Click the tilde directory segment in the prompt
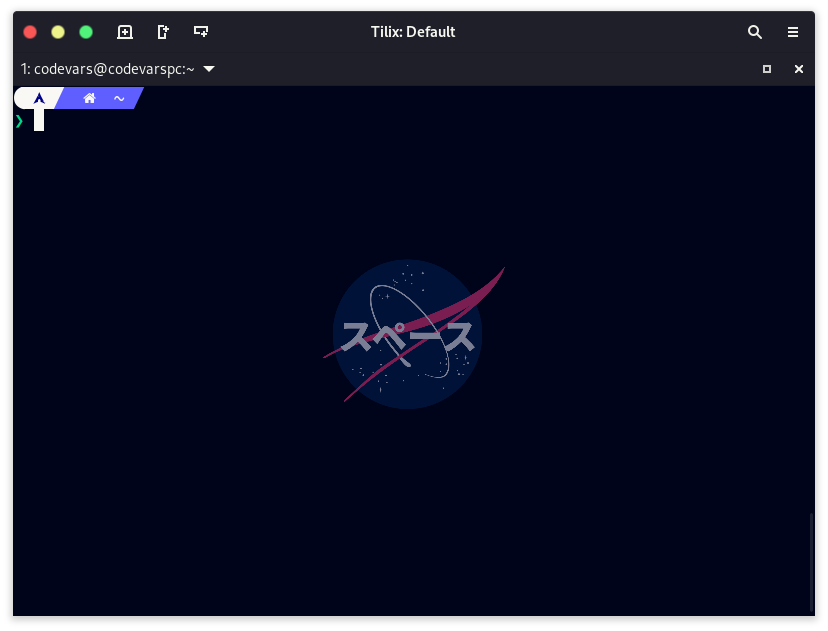Screen dimensions: 828x631 click(x=119, y=98)
